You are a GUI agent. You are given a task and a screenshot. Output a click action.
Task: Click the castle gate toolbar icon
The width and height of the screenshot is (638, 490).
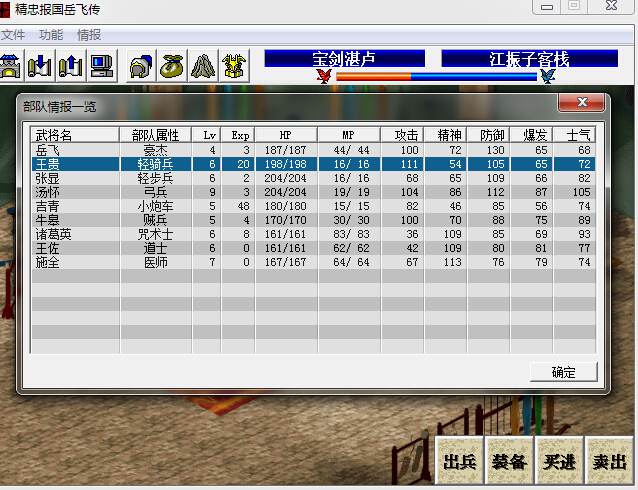(x=10, y=66)
